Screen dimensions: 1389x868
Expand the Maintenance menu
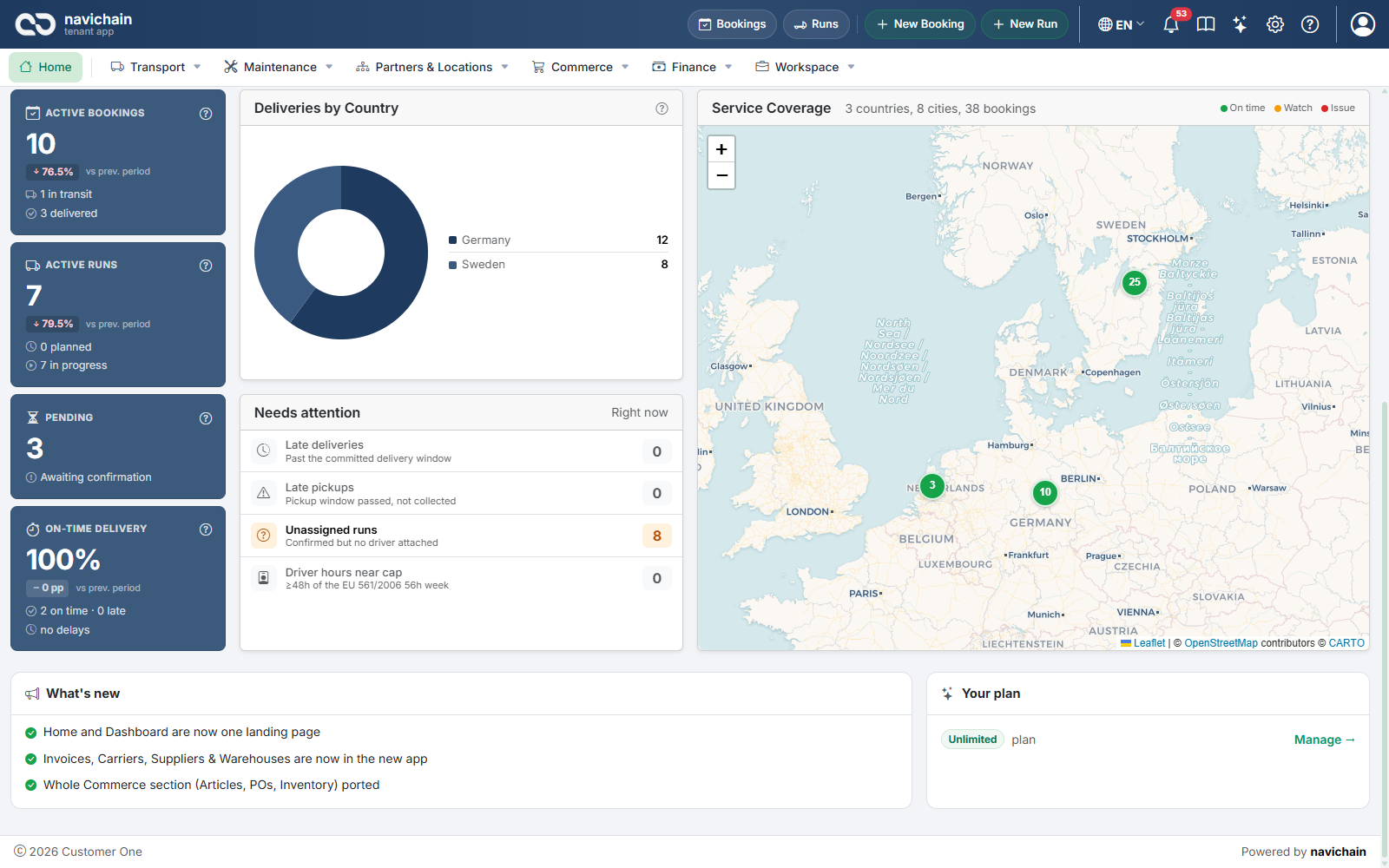279,67
